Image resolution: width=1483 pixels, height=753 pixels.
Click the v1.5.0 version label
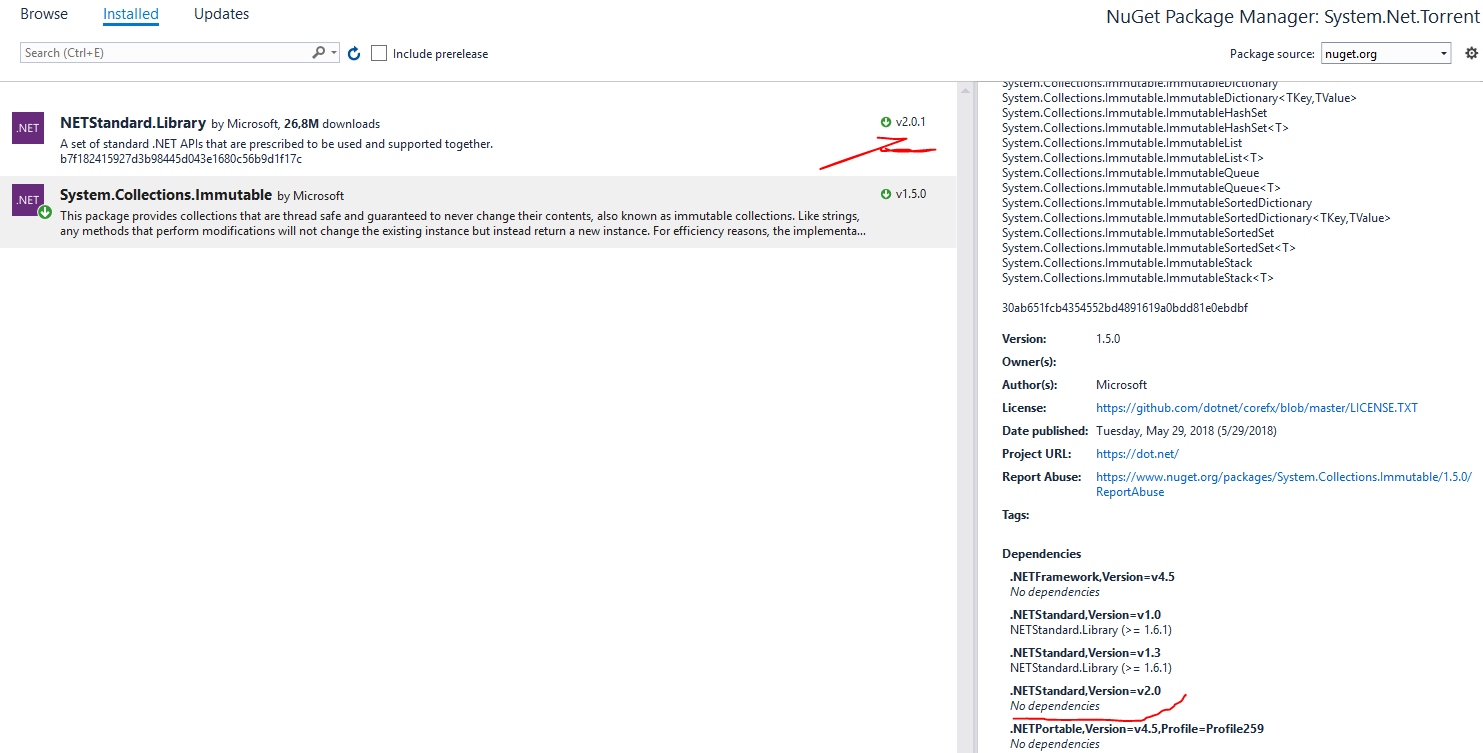click(910, 194)
